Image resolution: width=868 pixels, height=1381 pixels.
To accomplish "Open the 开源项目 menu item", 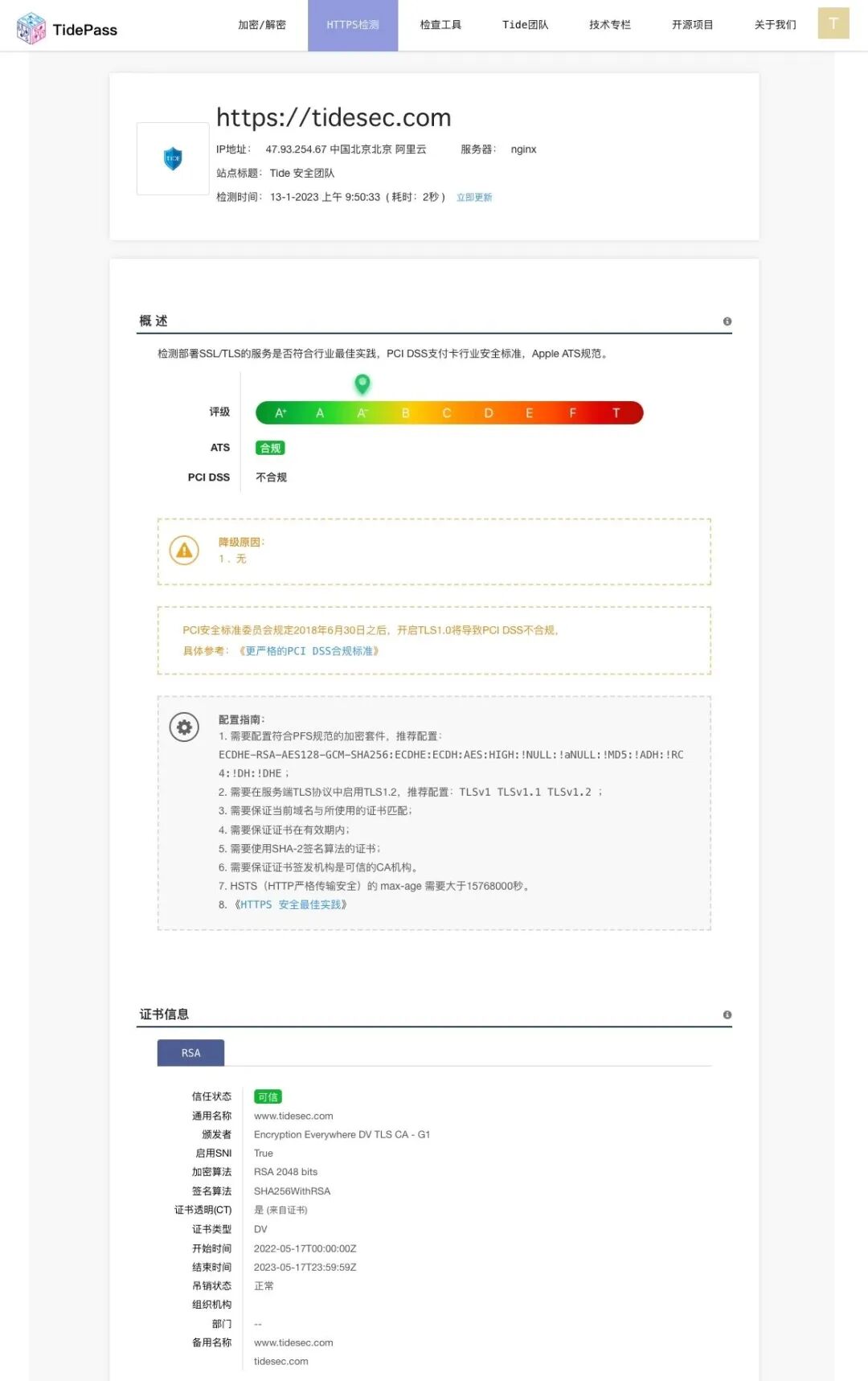I will point(693,25).
